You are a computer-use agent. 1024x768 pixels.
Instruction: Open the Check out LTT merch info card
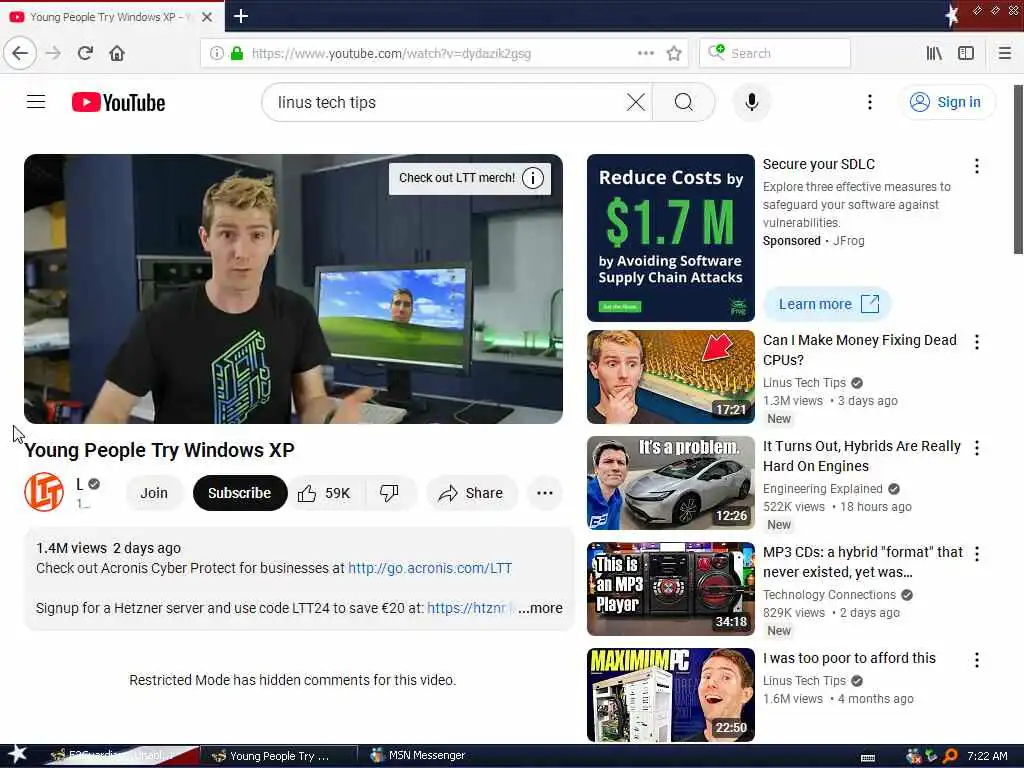click(470, 178)
